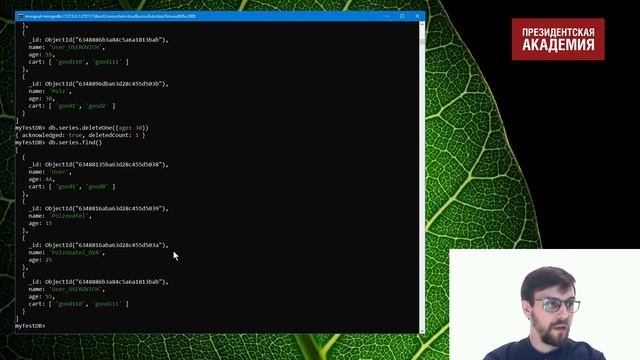Click the age: 15 line

click(x=40, y=223)
